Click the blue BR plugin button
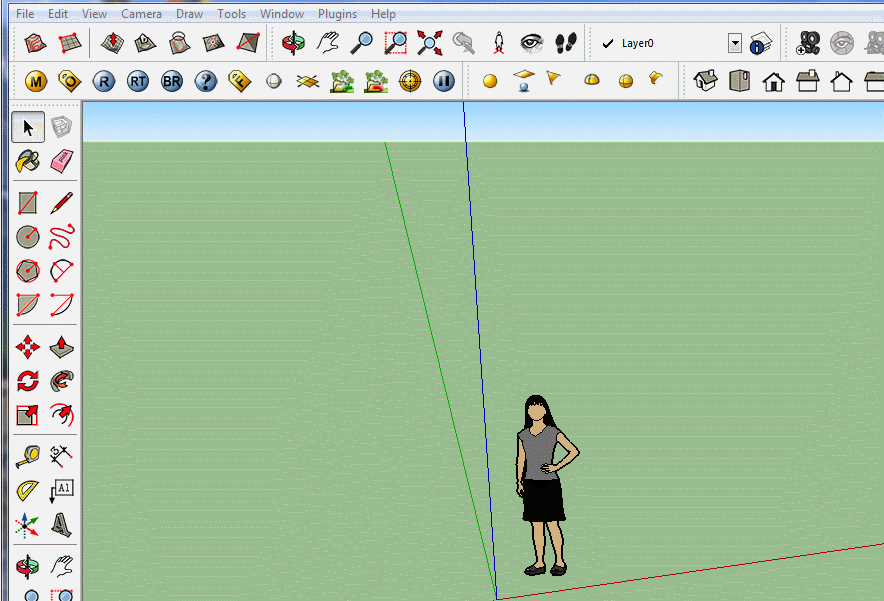The width and height of the screenshot is (884, 601). (172, 82)
